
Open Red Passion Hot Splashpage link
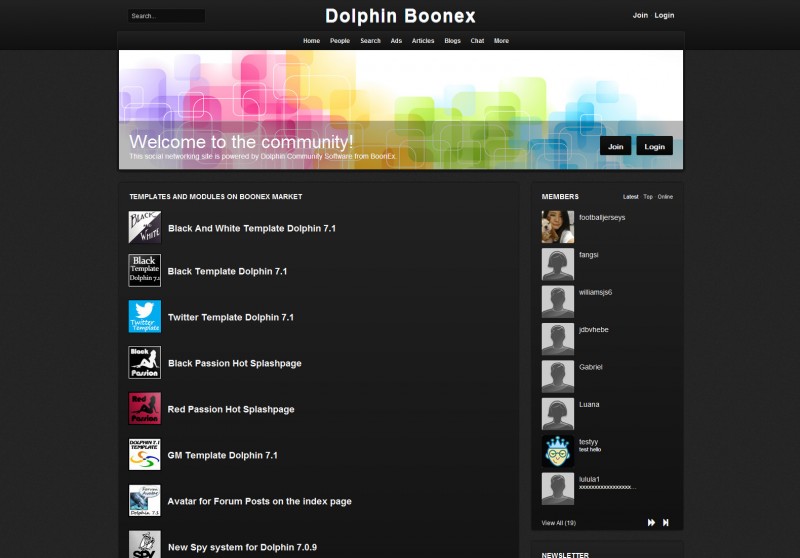(231, 409)
